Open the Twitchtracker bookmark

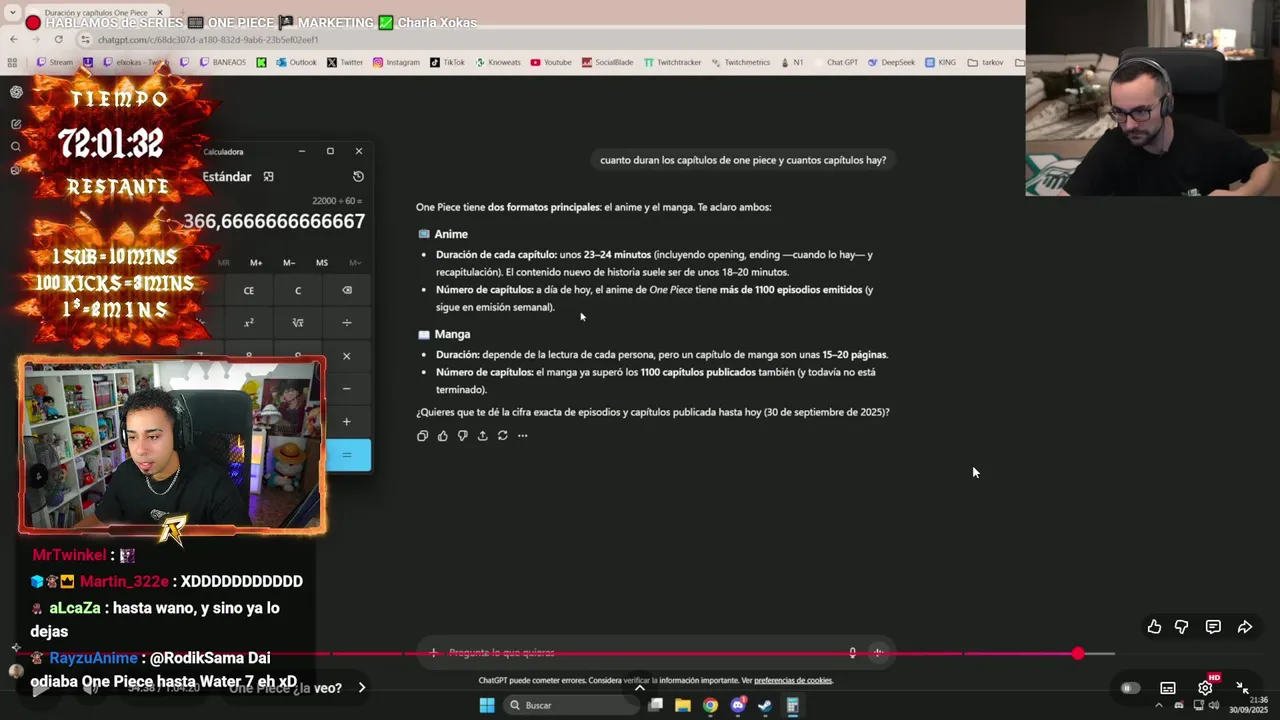click(x=672, y=62)
